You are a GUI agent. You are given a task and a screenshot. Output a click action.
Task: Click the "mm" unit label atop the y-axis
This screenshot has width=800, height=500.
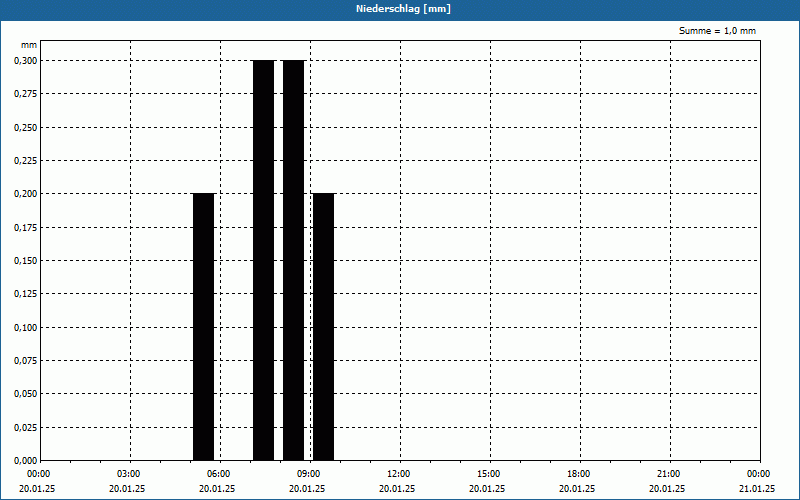pos(29,45)
